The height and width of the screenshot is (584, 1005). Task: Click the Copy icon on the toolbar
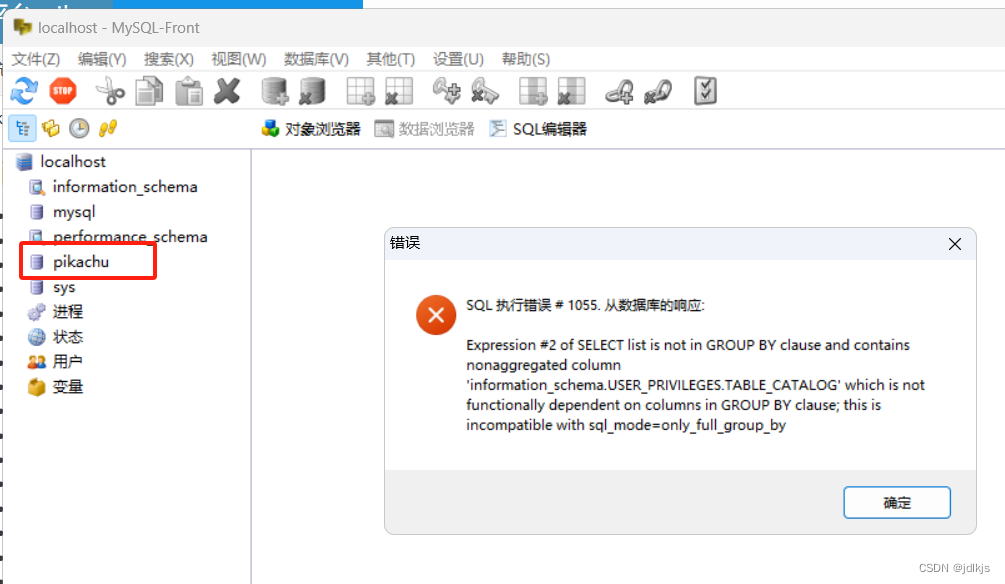click(x=149, y=91)
